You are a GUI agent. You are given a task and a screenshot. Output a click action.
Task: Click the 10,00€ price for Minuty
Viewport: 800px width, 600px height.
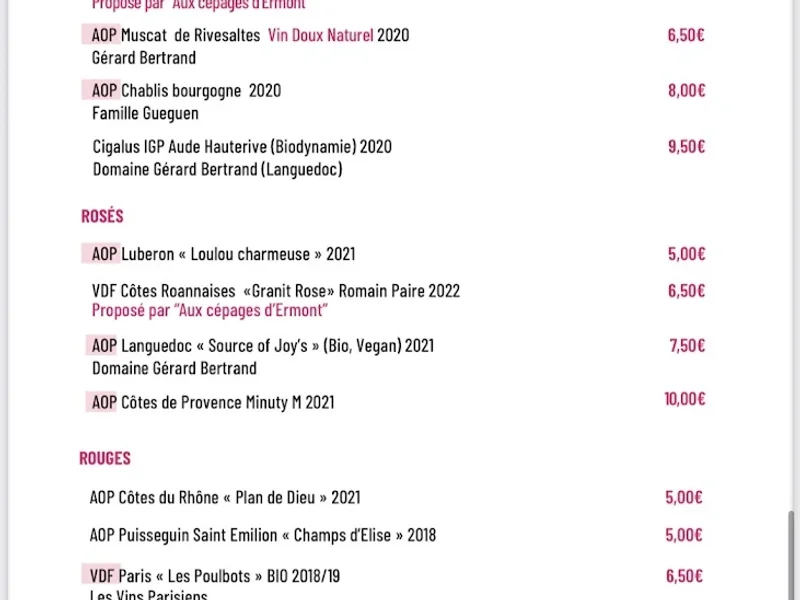(685, 399)
